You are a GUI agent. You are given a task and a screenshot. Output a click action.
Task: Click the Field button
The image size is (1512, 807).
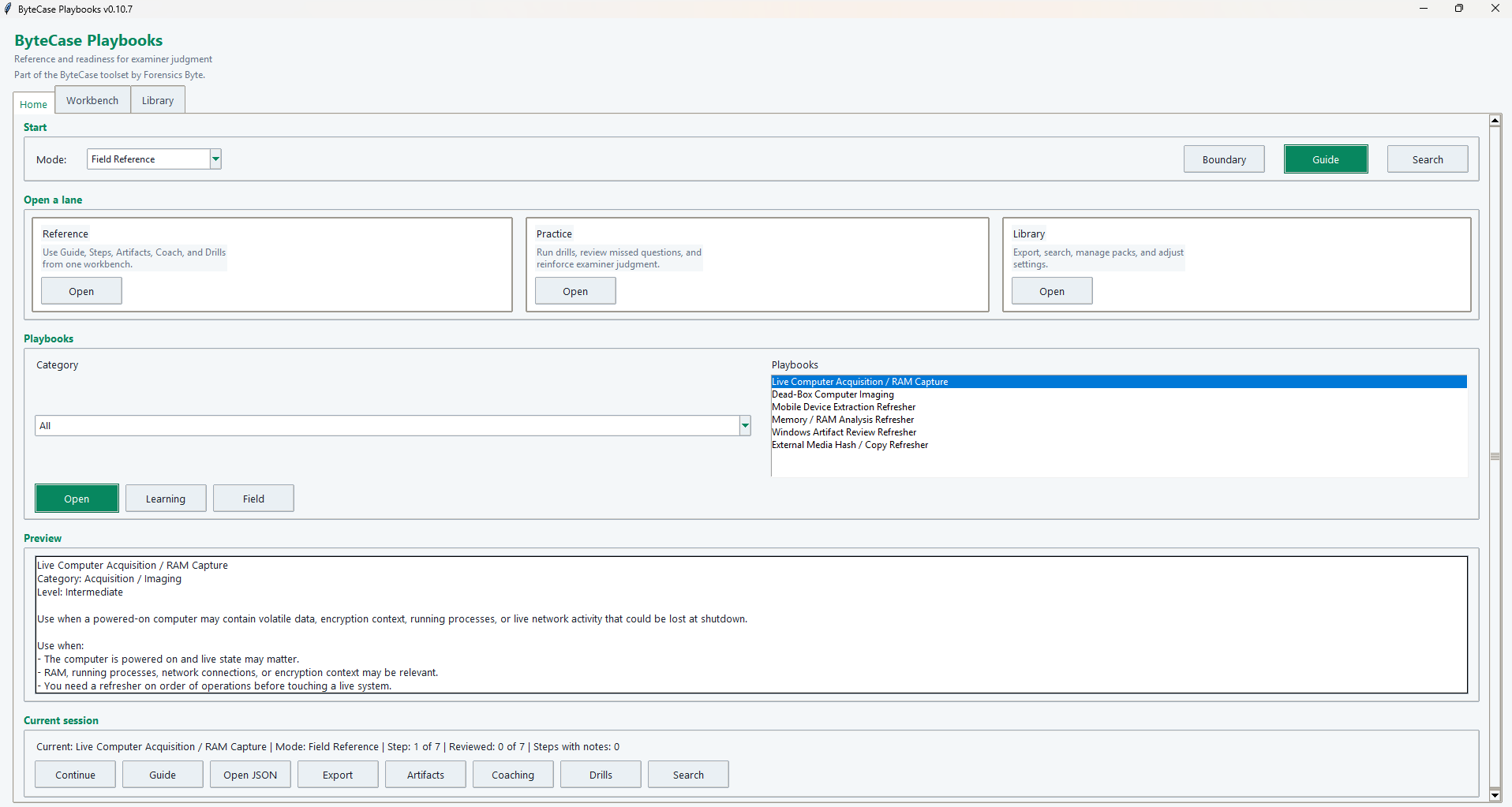(x=253, y=498)
